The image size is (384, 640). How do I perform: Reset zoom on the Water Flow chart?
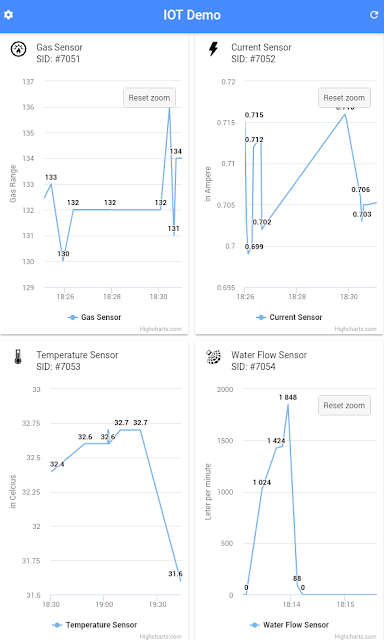344,405
